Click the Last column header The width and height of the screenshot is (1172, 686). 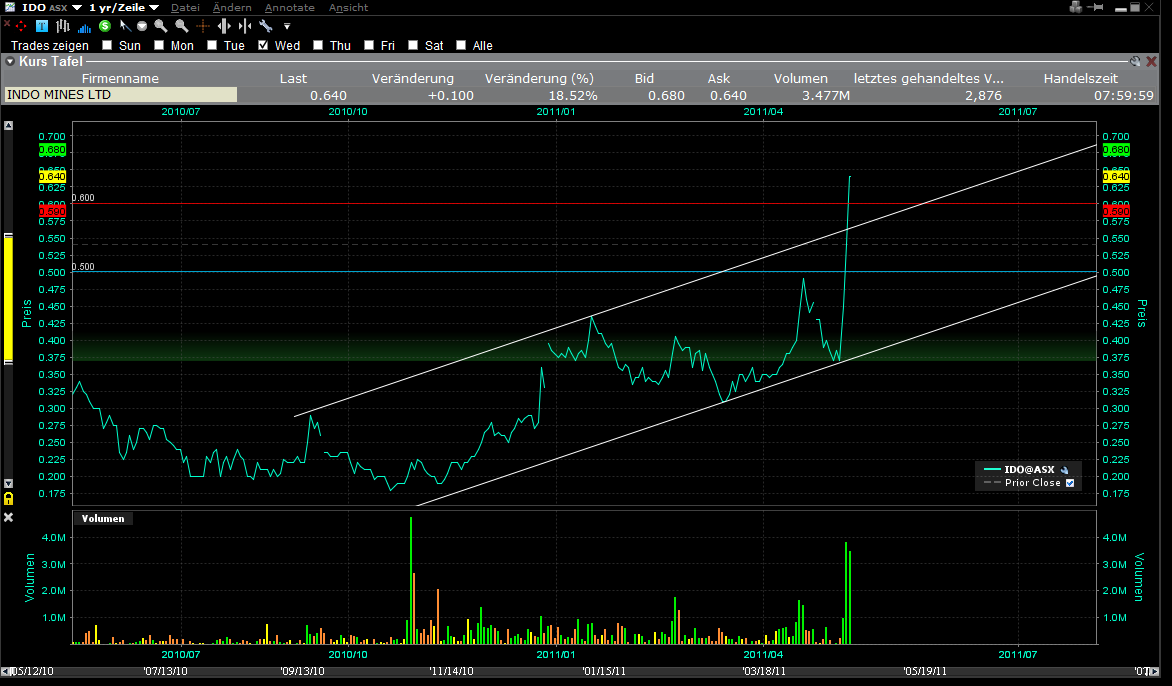[x=293, y=78]
